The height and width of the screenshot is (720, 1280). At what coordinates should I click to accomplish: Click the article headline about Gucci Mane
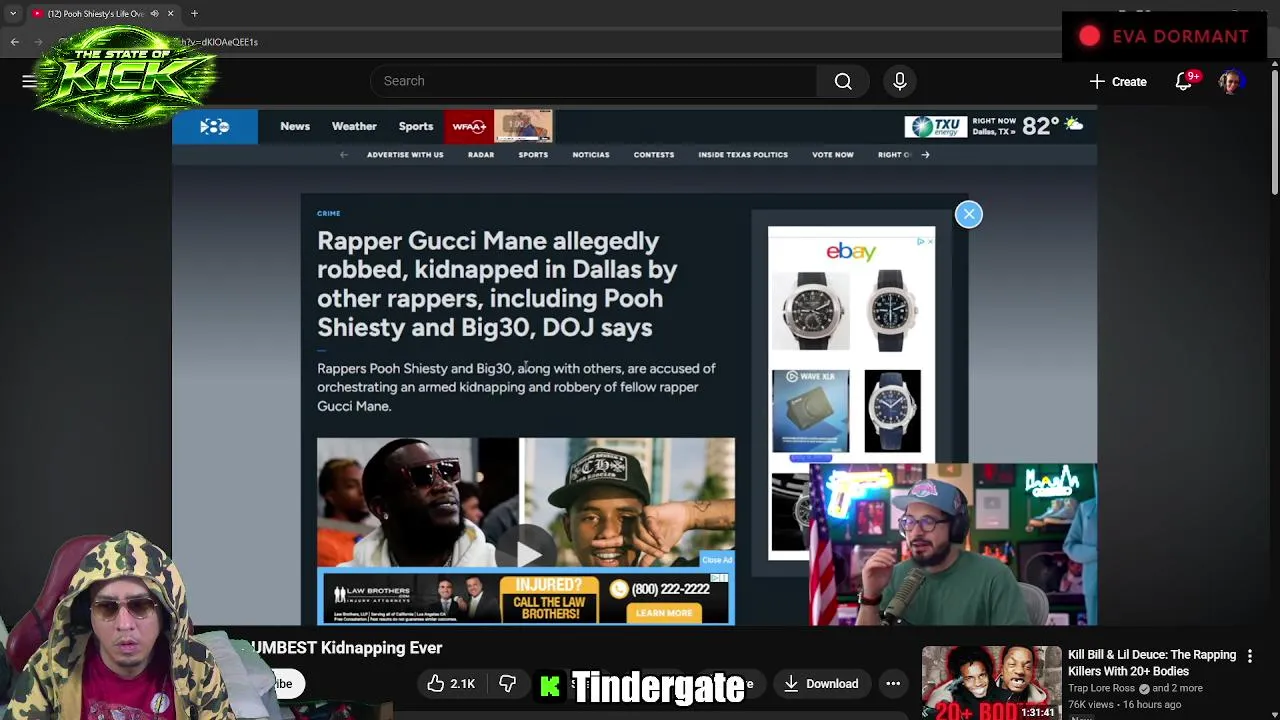coord(497,284)
